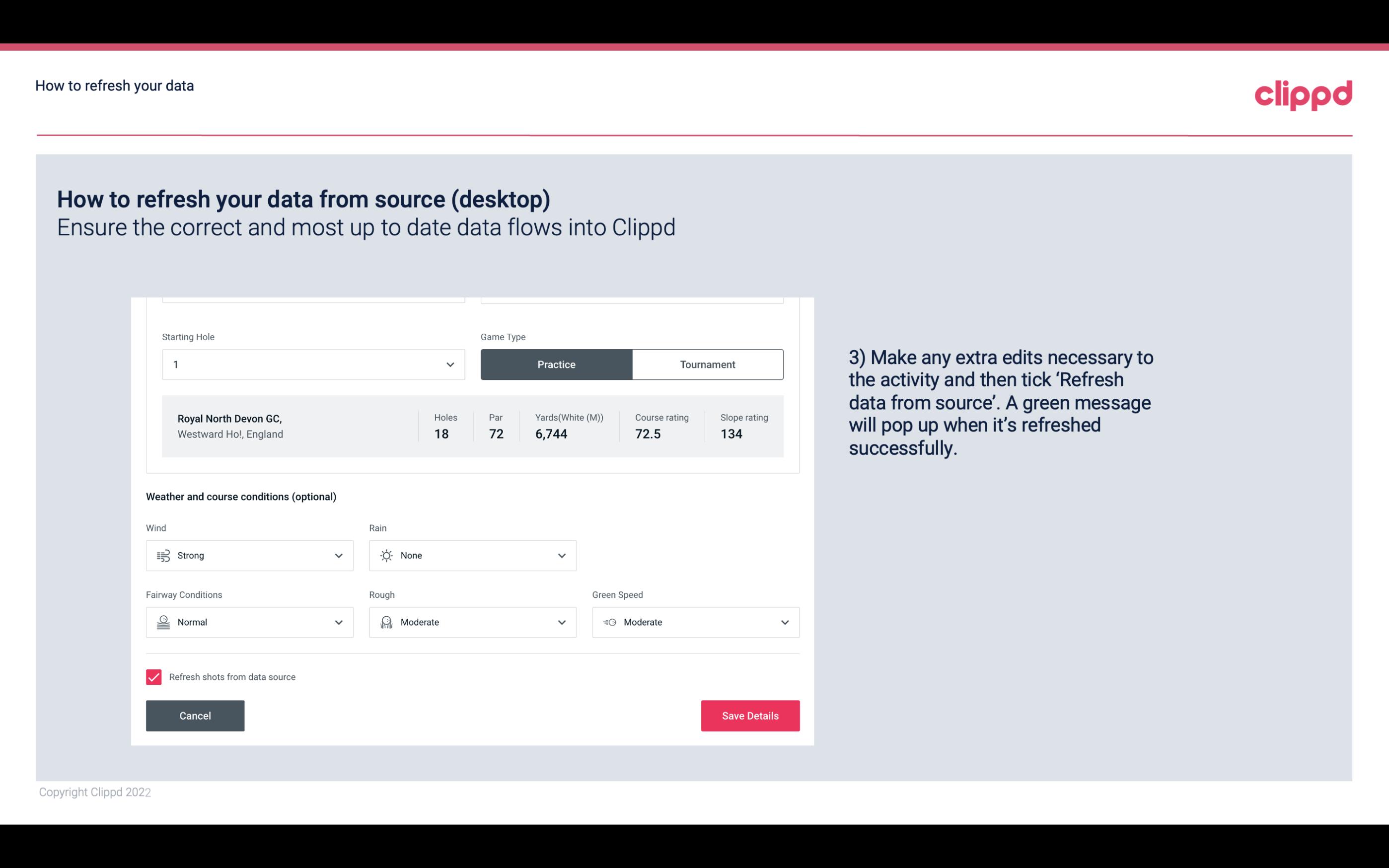Click the wind condition dropdown icon
Screen dimensions: 1389x868
click(338, 555)
